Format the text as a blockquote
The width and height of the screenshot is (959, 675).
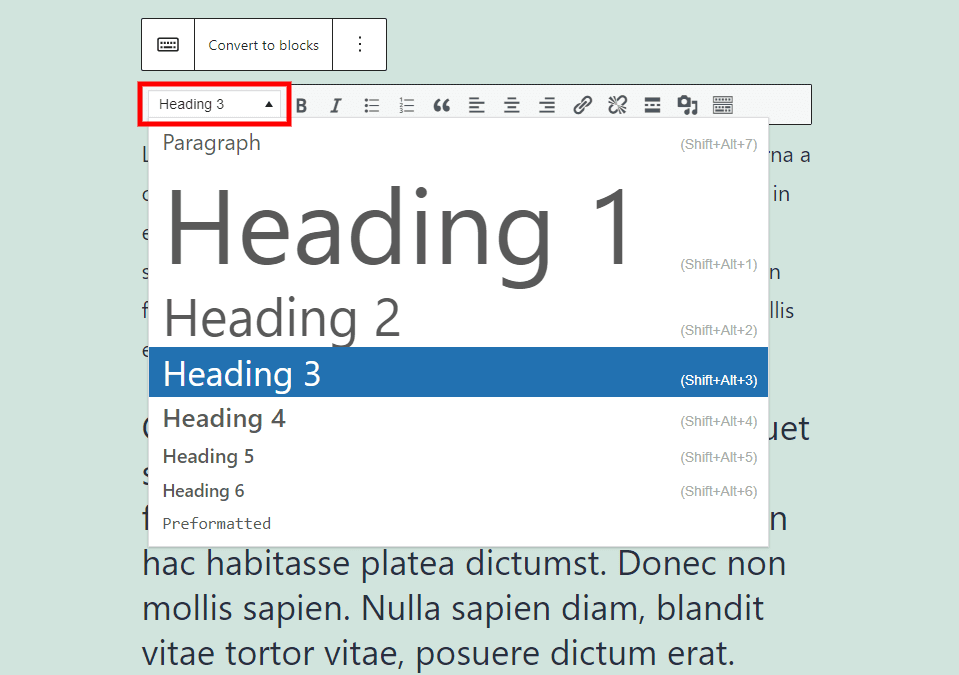[x=441, y=105]
